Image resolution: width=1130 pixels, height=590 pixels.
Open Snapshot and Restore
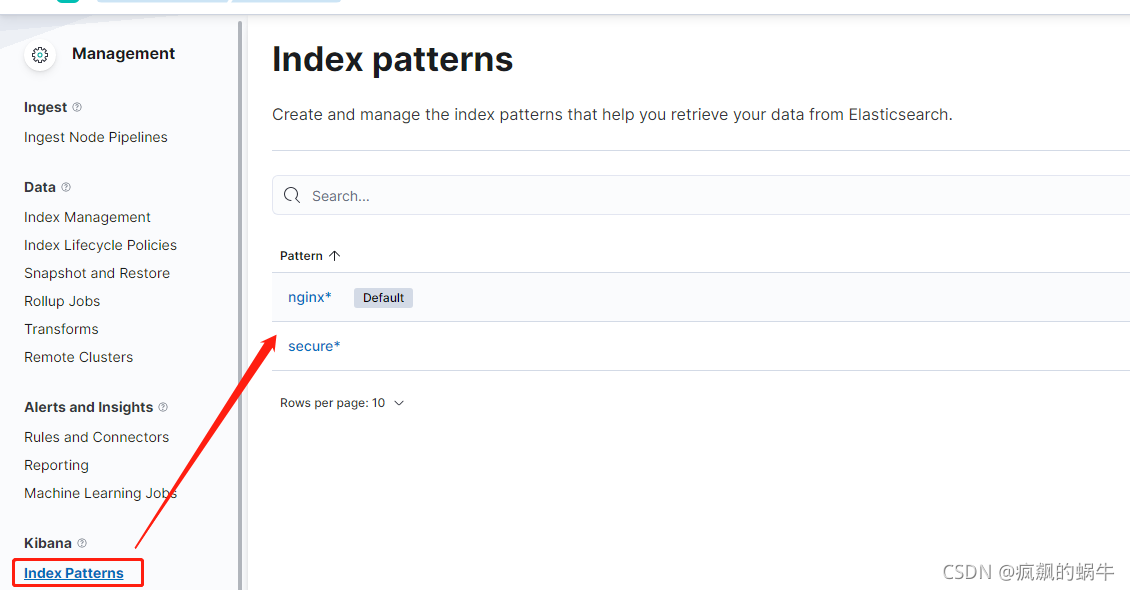tap(96, 273)
